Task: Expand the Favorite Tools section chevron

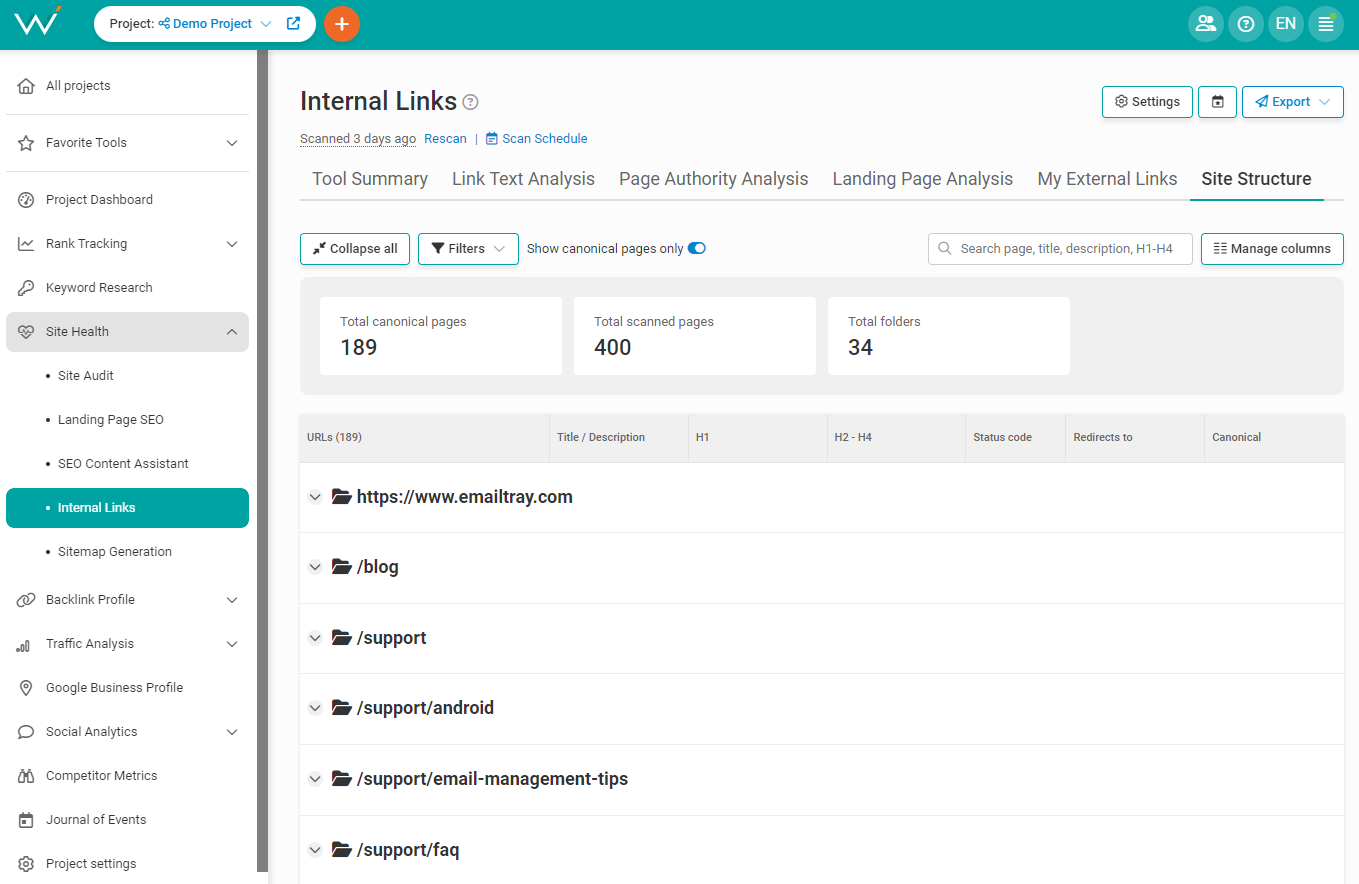Action: 232,143
